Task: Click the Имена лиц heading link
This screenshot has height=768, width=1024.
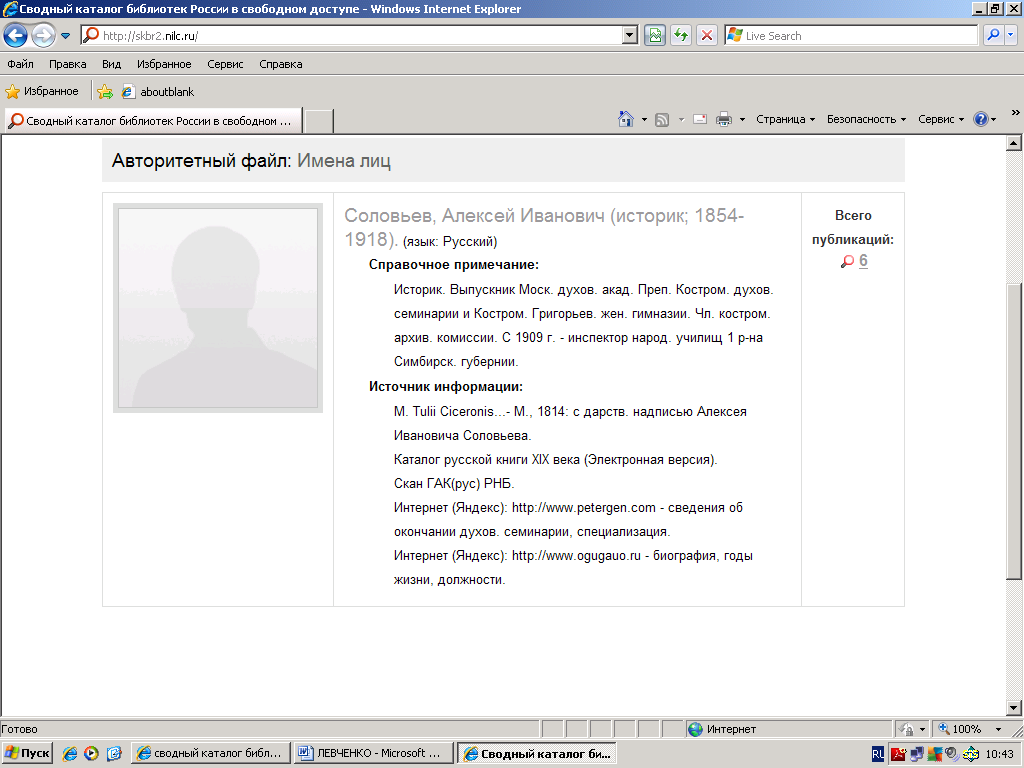Action: (x=344, y=161)
